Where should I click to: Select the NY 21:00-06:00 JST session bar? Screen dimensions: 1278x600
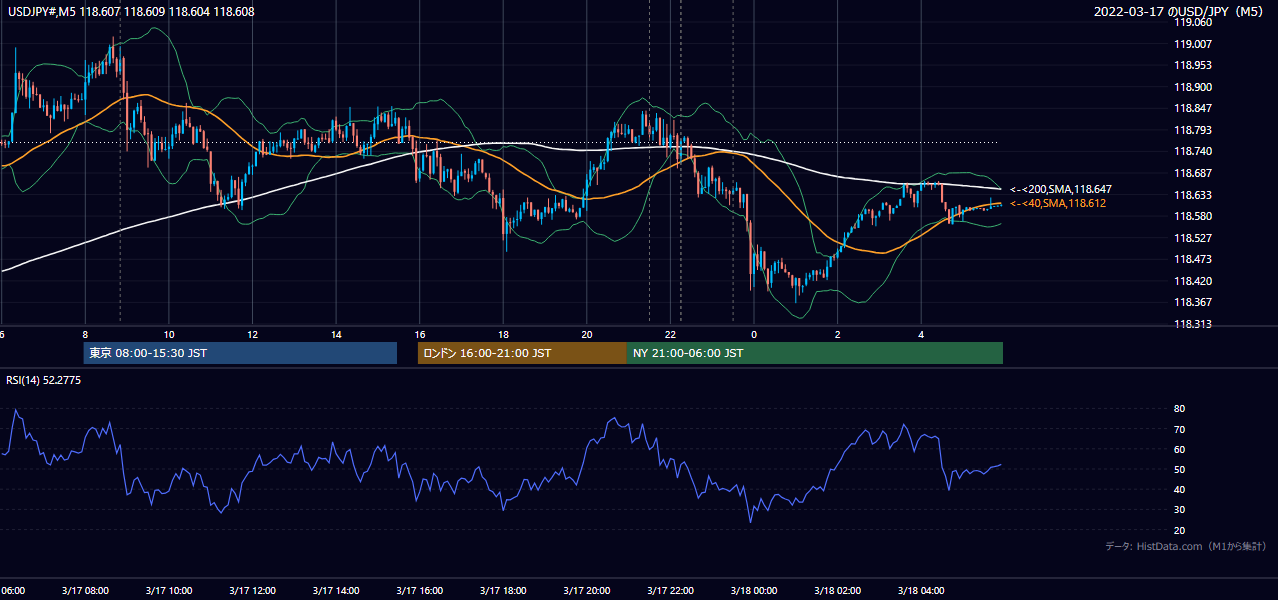pos(815,353)
